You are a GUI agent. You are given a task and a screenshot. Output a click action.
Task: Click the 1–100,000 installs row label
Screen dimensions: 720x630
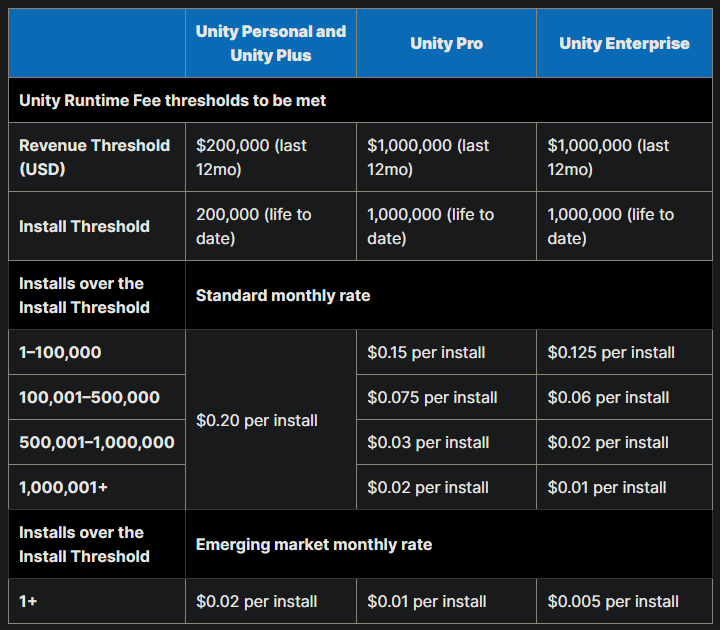pos(97,352)
